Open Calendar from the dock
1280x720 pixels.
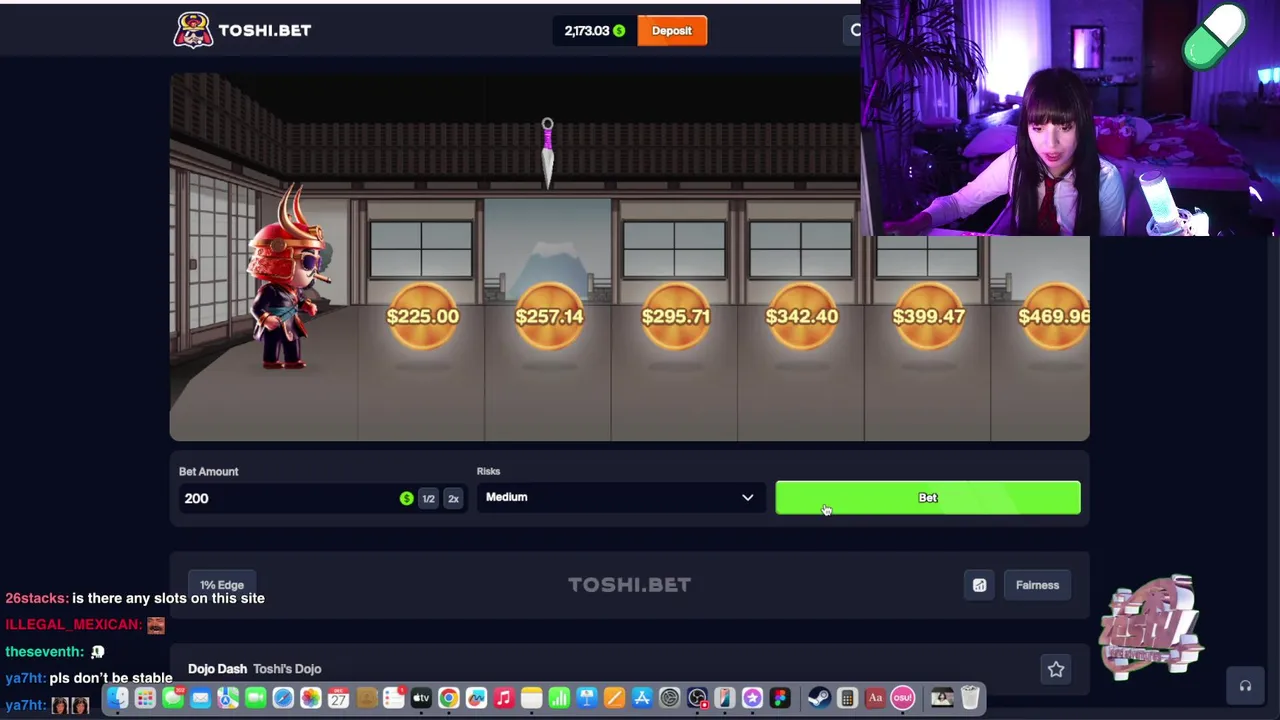338,698
